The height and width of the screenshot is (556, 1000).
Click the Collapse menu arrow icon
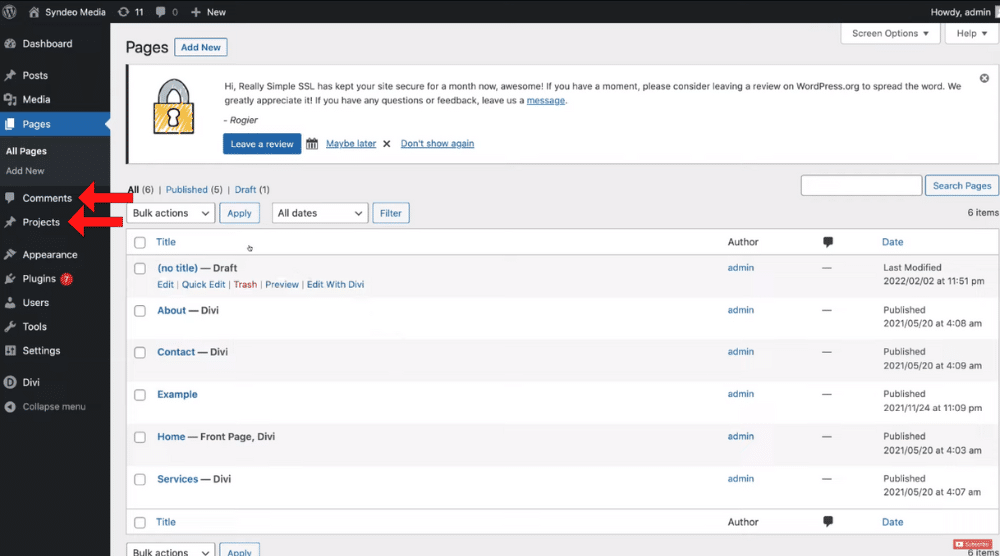point(10,406)
